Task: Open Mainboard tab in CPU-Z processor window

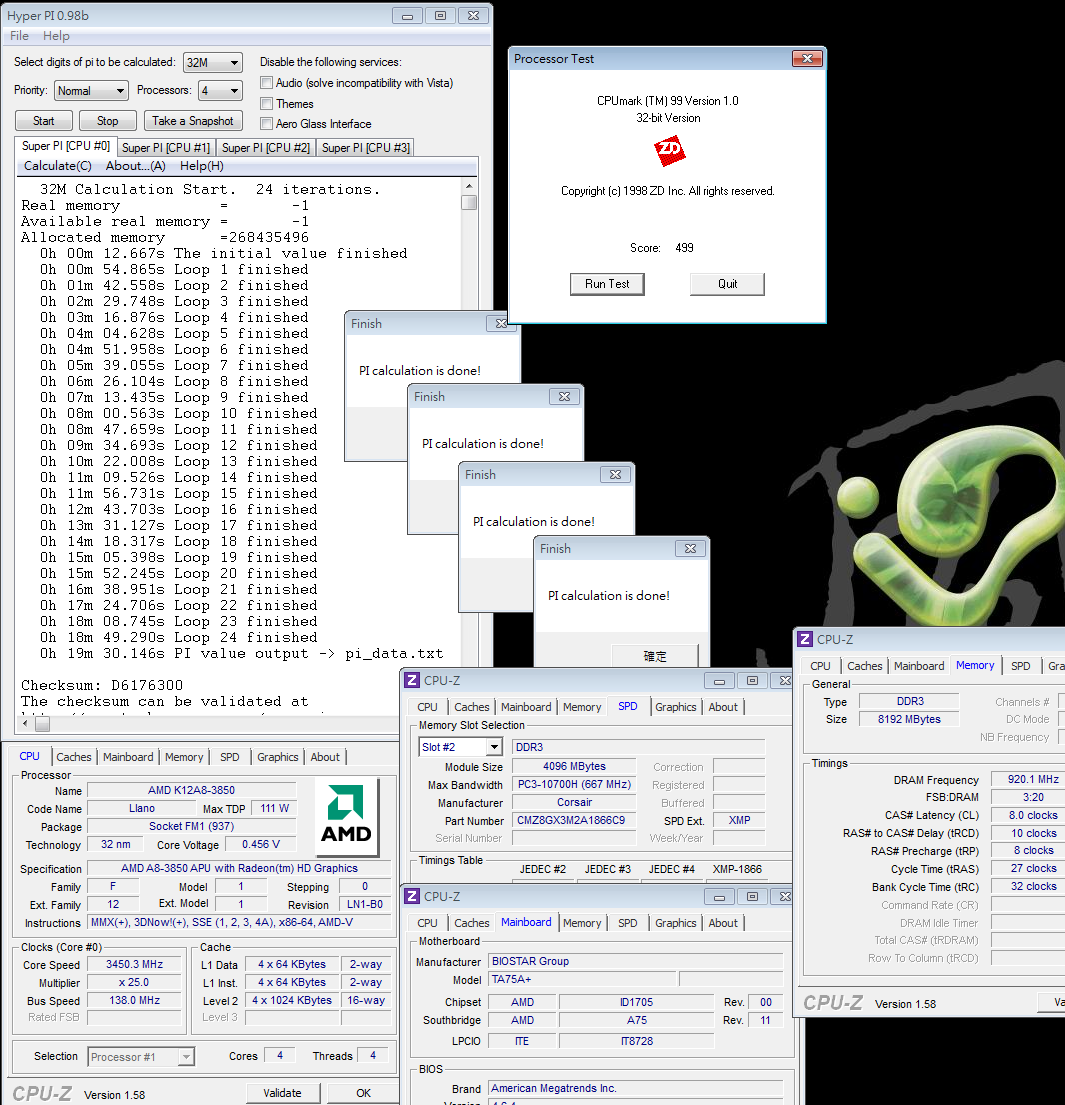Action: tap(128, 757)
